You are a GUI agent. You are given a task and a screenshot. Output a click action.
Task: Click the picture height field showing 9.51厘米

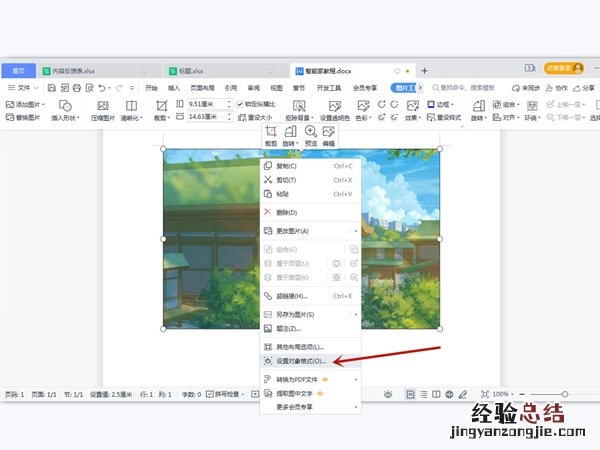pyautogui.click(x=209, y=104)
